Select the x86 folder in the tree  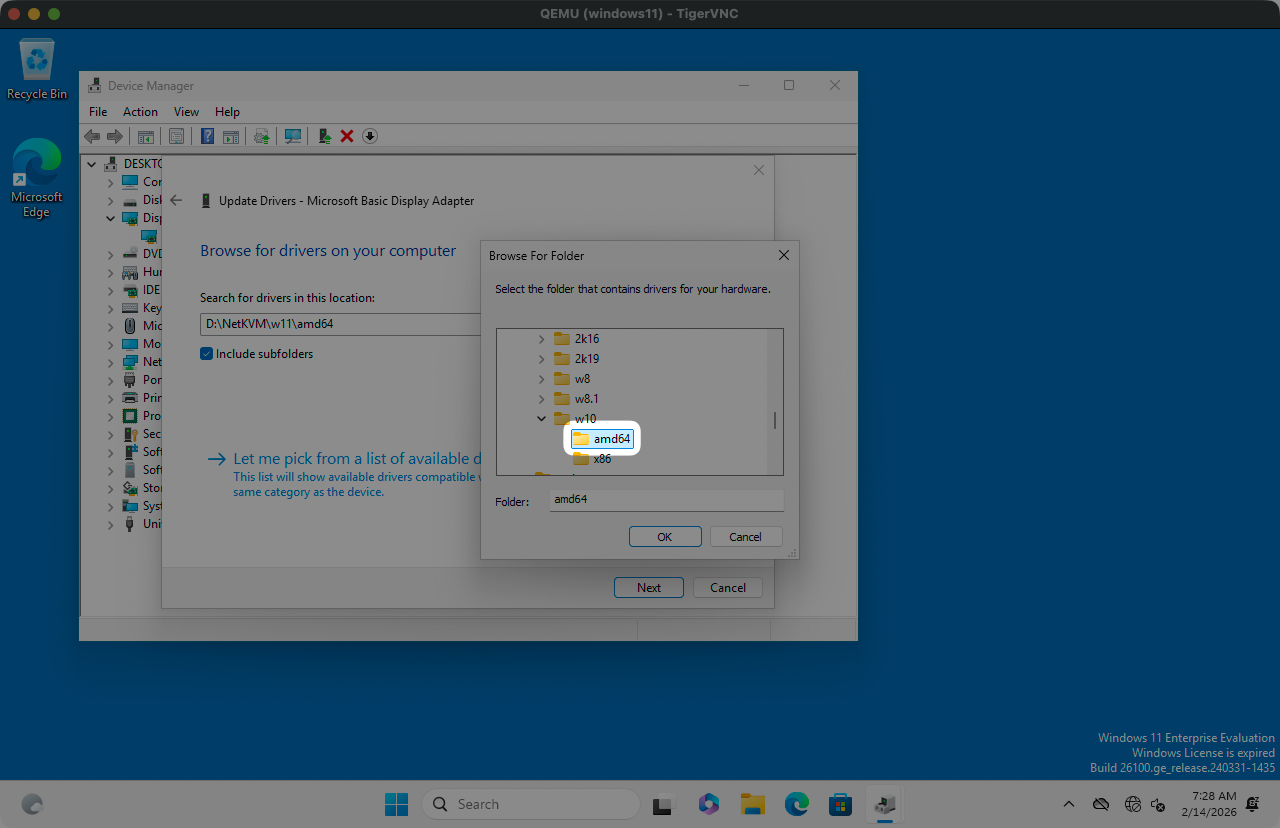click(601, 459)
